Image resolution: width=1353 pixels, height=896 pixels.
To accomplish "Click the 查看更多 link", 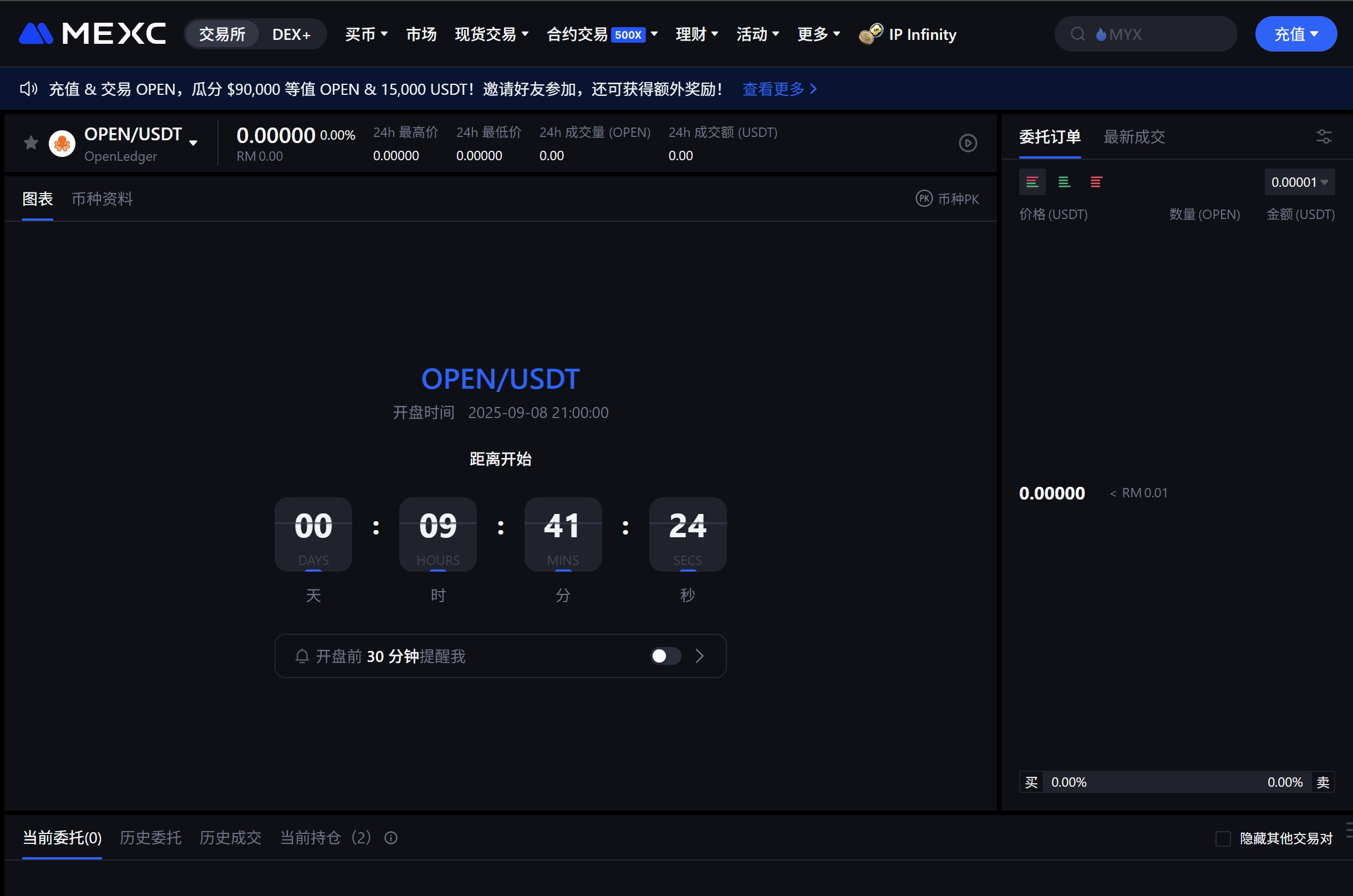I will tap(779, 89).
